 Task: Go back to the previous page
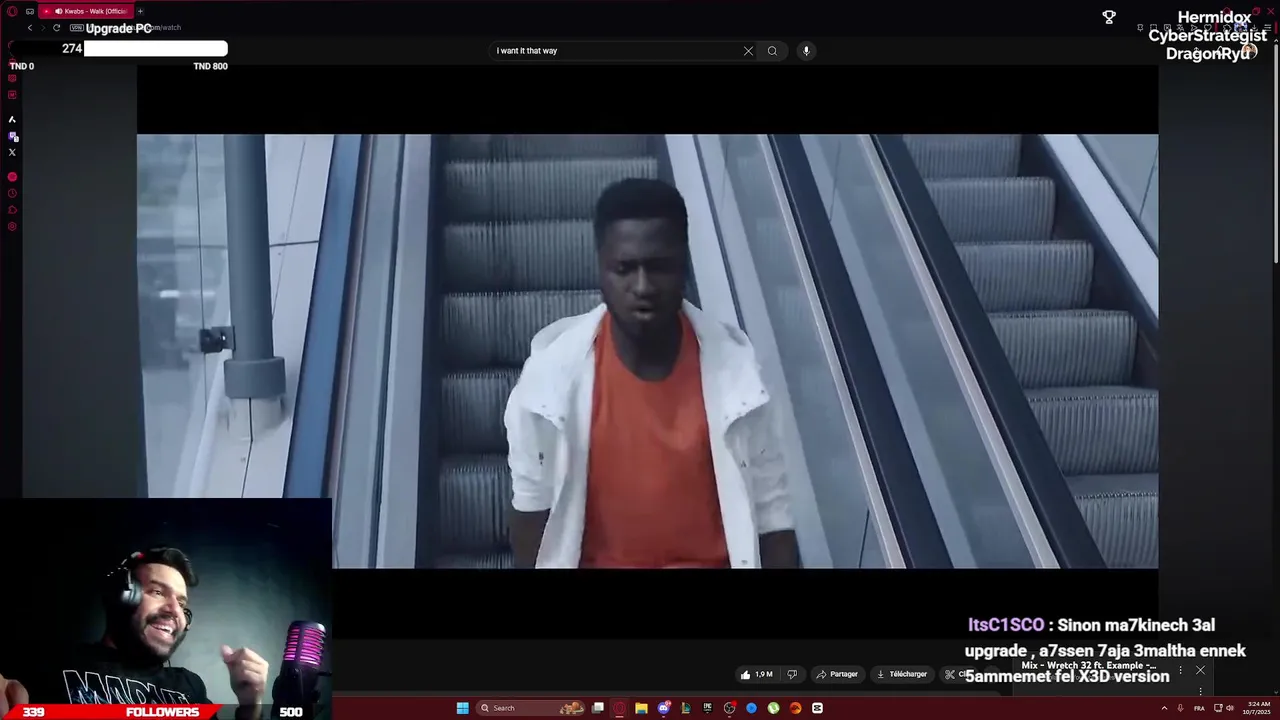[x=30, y=28]
